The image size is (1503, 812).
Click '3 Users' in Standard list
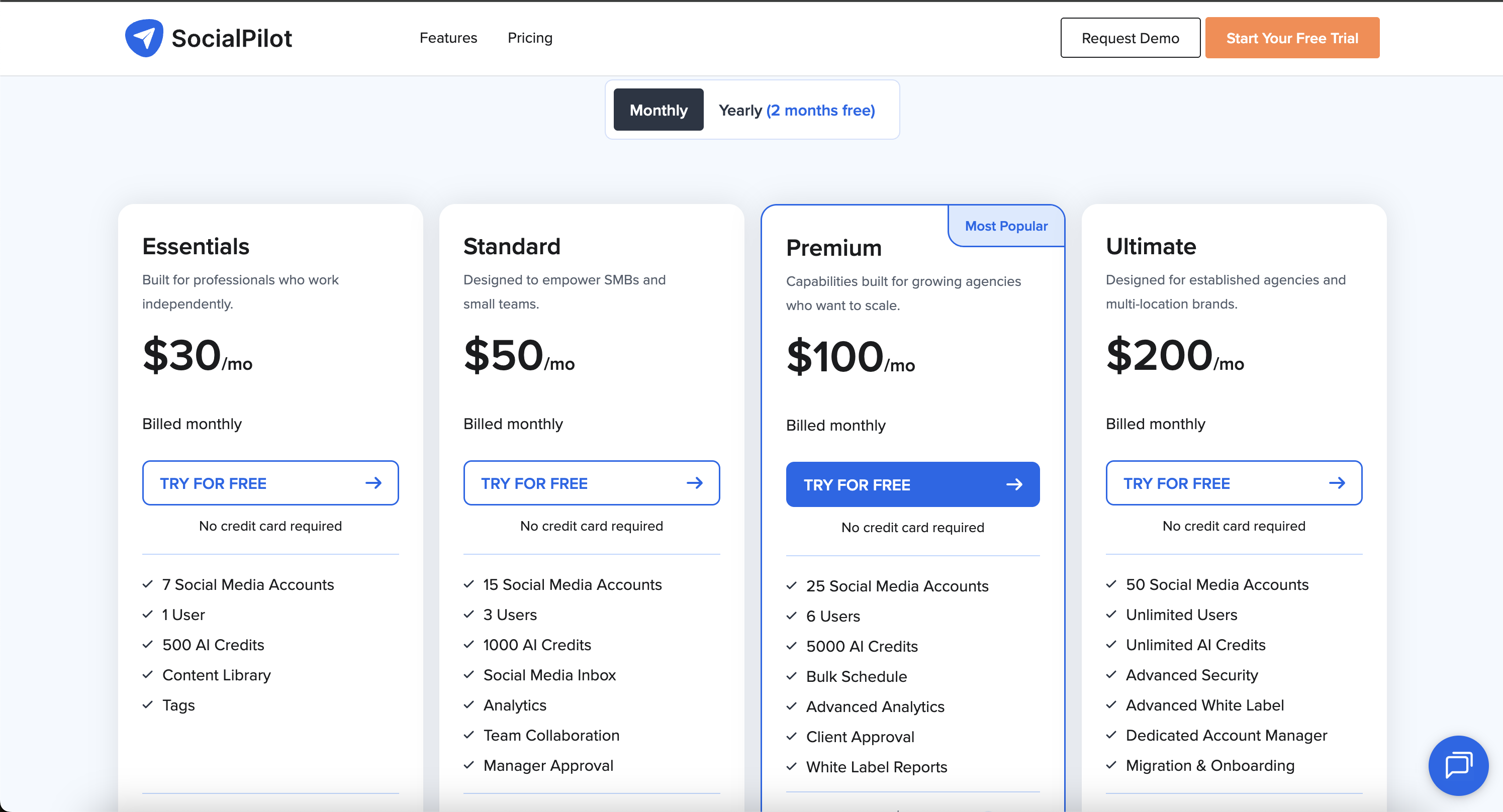point(510,615)
